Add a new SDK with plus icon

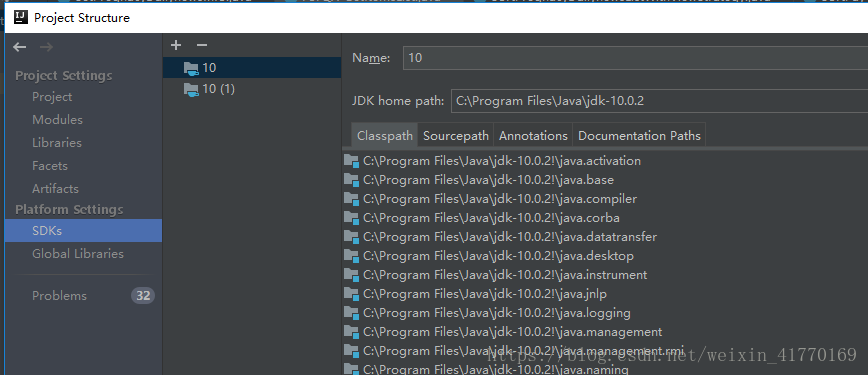176,45
